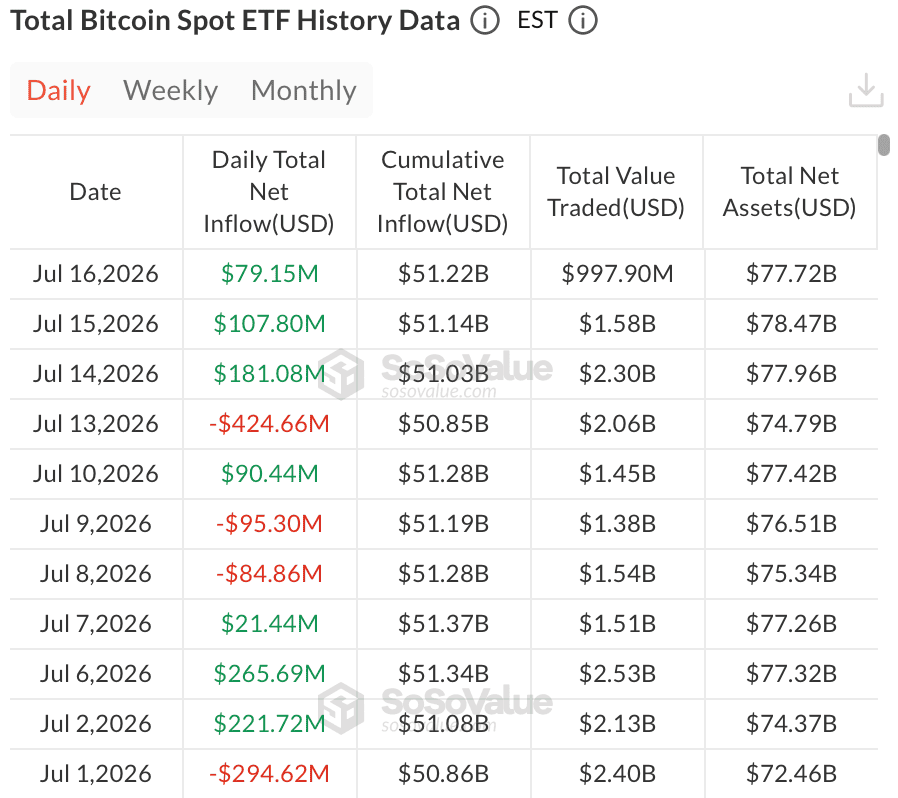Click the SoSoValue watermark logo near Jul 14
This screenshot has width=898, height=798.
point(341,374)
